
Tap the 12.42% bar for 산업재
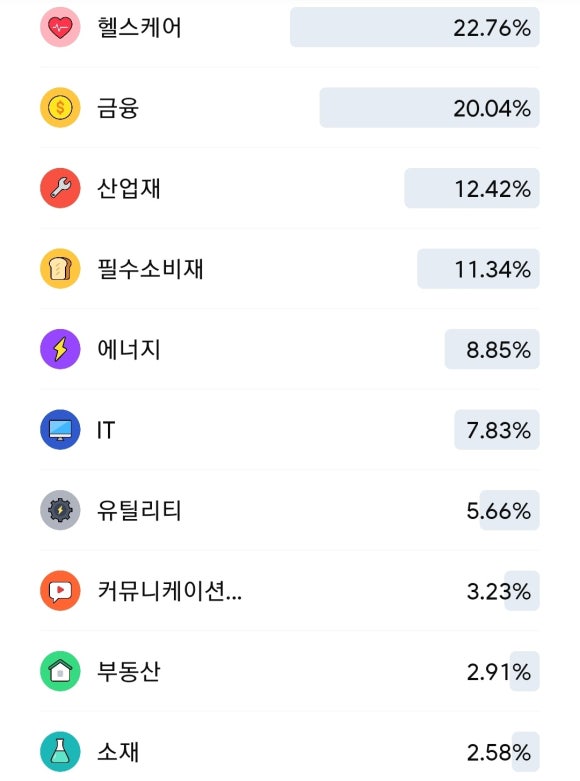coord(472,188)
